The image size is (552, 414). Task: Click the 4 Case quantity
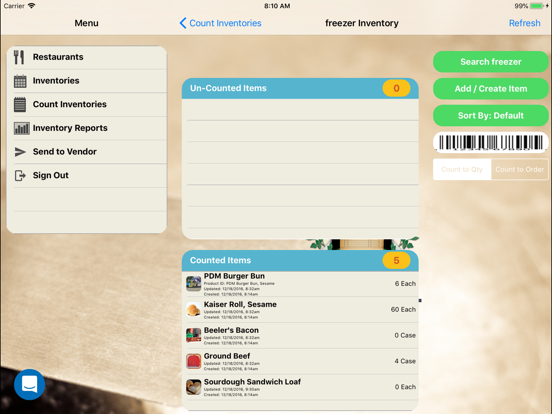point(405,361)
